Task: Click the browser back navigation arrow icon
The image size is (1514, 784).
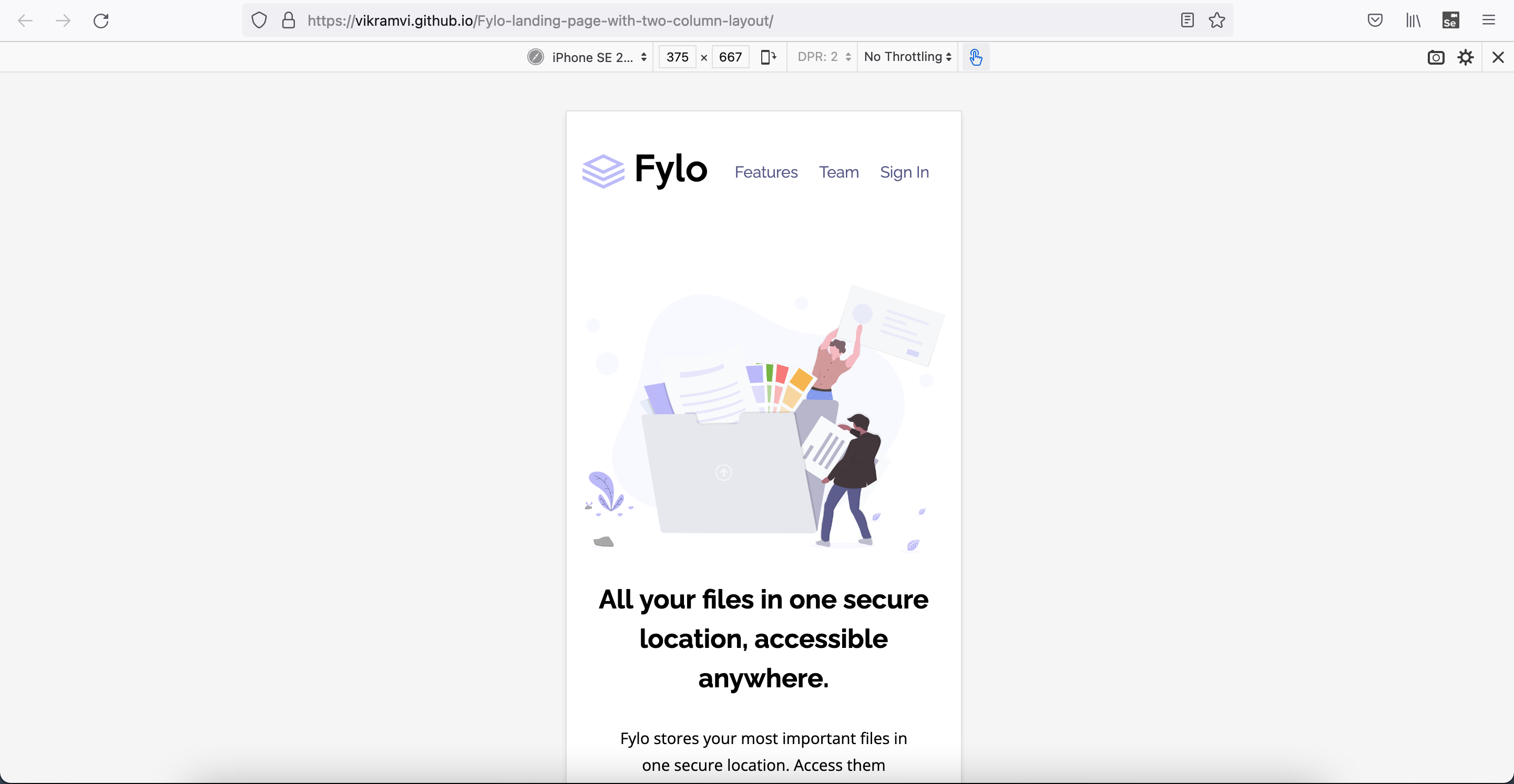Action: click(x=26, y=20)
